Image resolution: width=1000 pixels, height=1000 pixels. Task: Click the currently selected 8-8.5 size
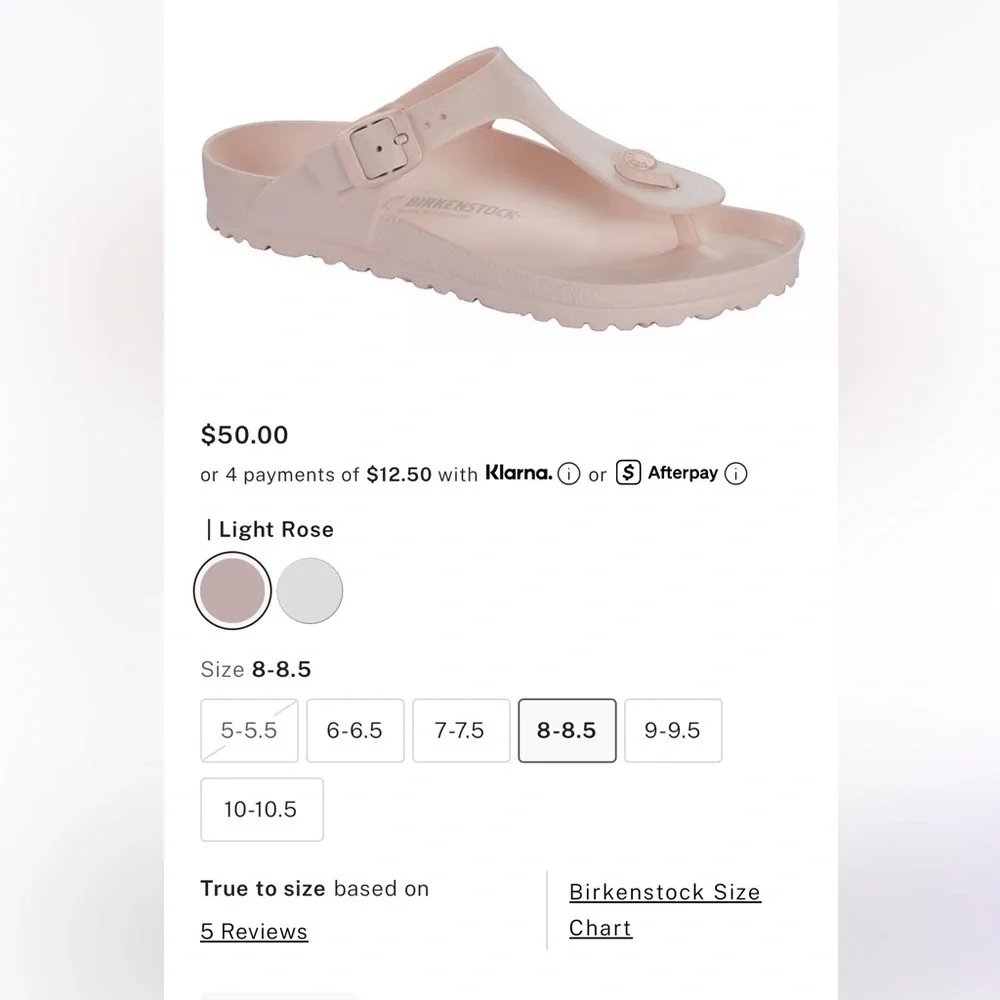tap(566, 731)
